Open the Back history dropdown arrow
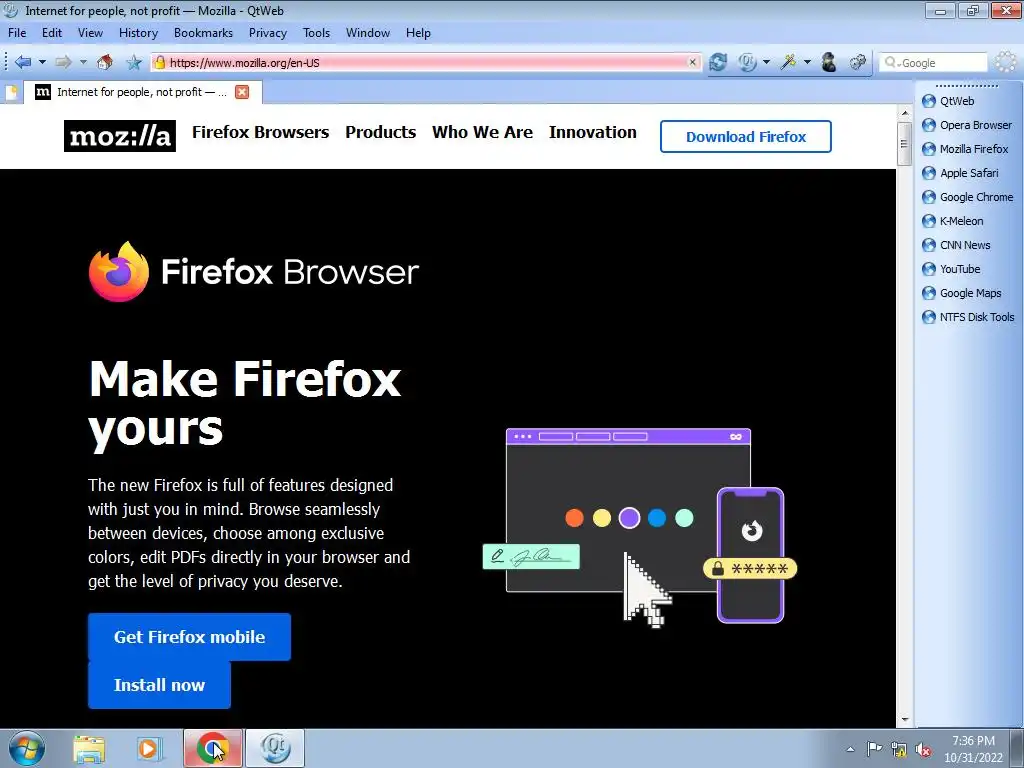Viewport: 1024px width, 768px height. (x=42, y=63)
